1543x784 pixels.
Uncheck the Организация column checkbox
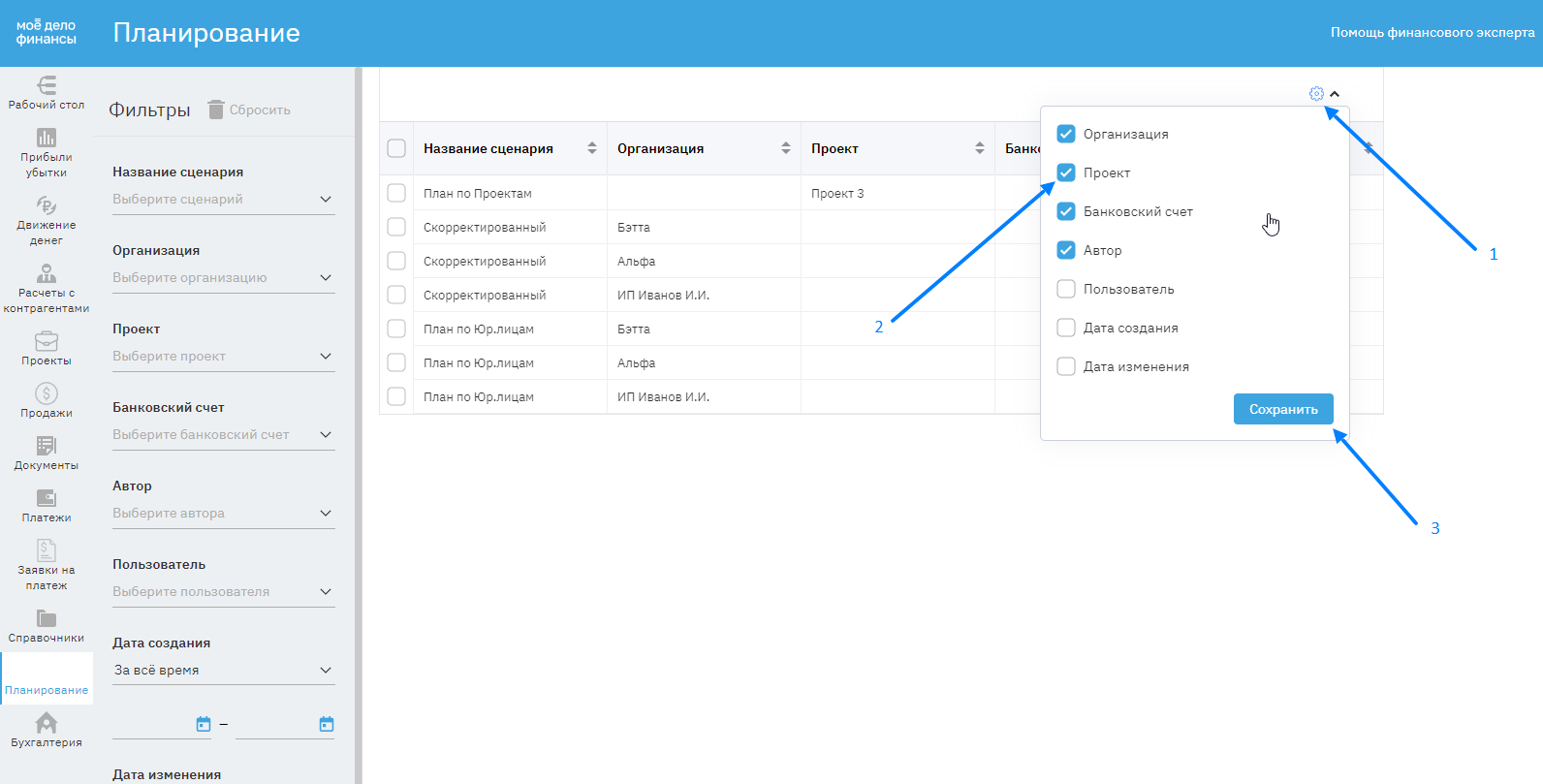click(x=1066, y=134)
